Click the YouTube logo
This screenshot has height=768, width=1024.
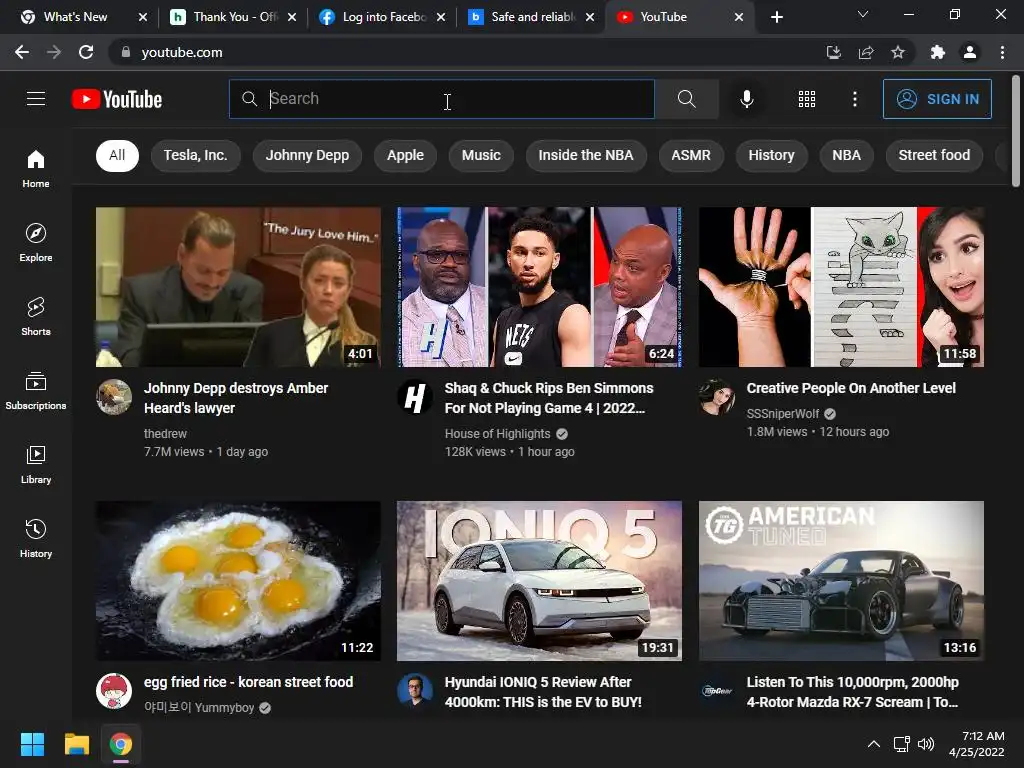click(x=117, y=99)
